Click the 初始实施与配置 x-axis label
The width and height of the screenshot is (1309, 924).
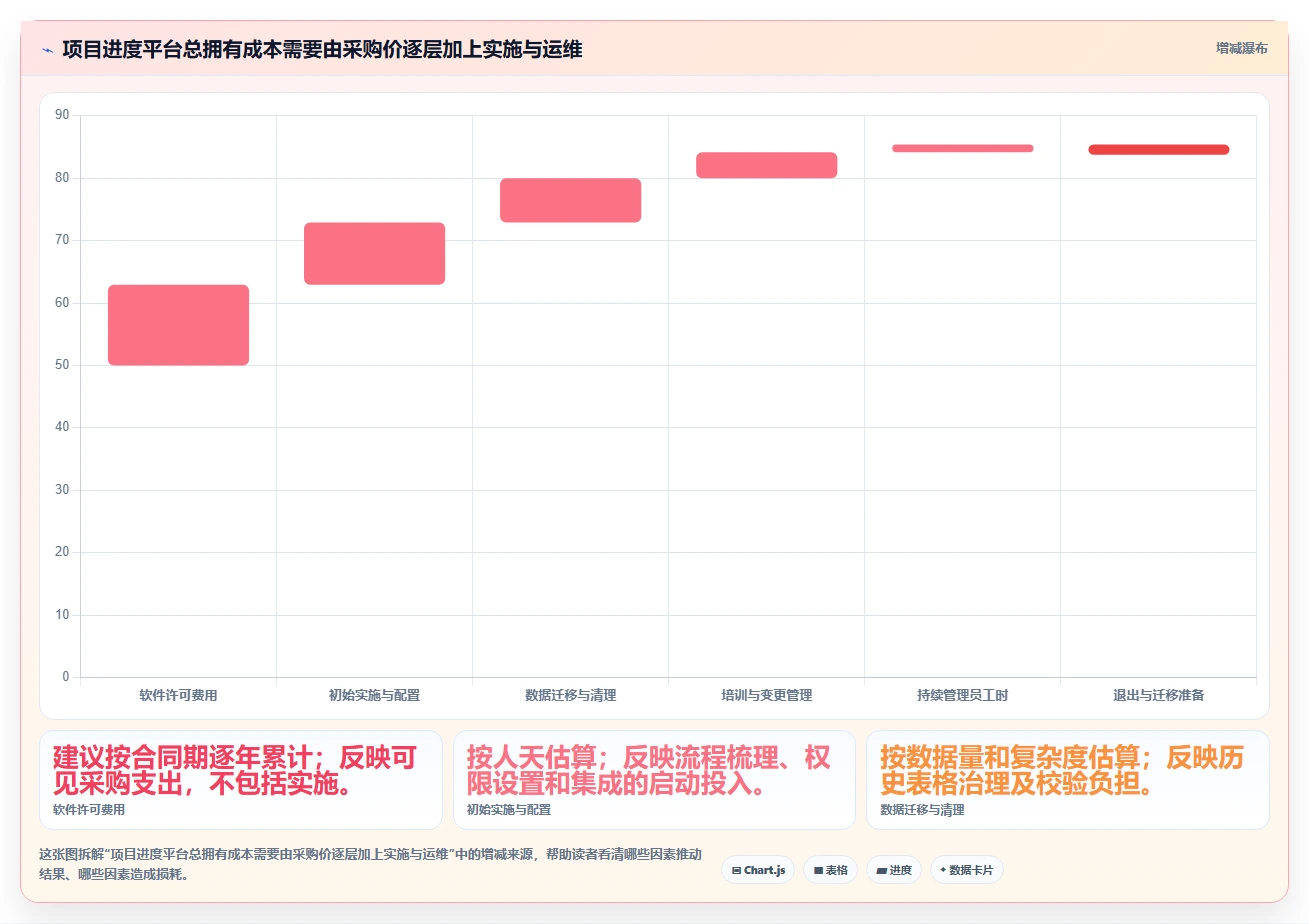point(374,695)
